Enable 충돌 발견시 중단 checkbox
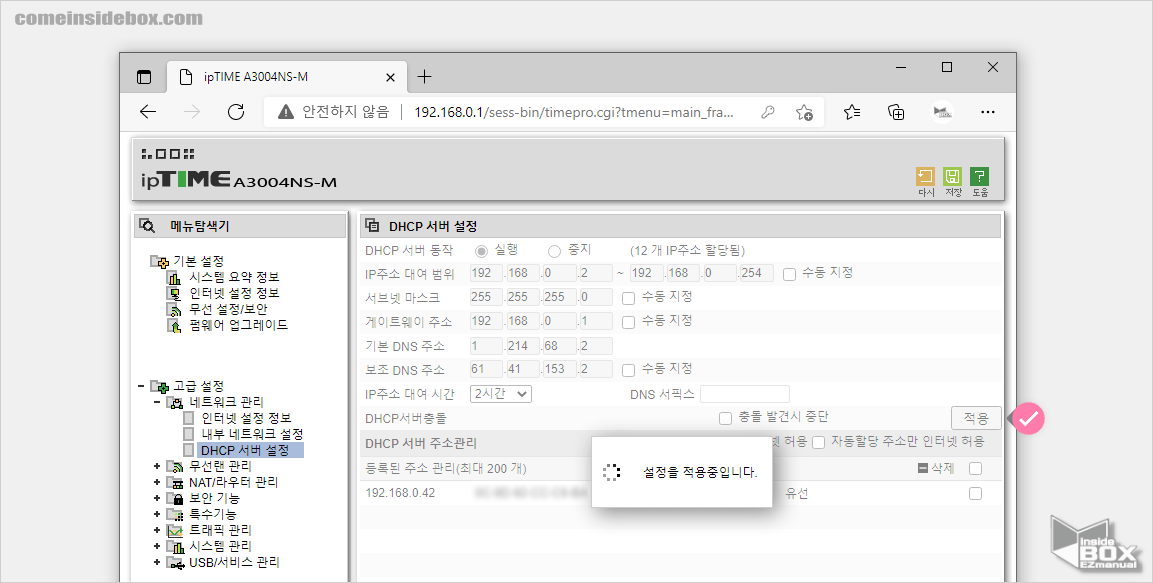 (x=725, y=418)
